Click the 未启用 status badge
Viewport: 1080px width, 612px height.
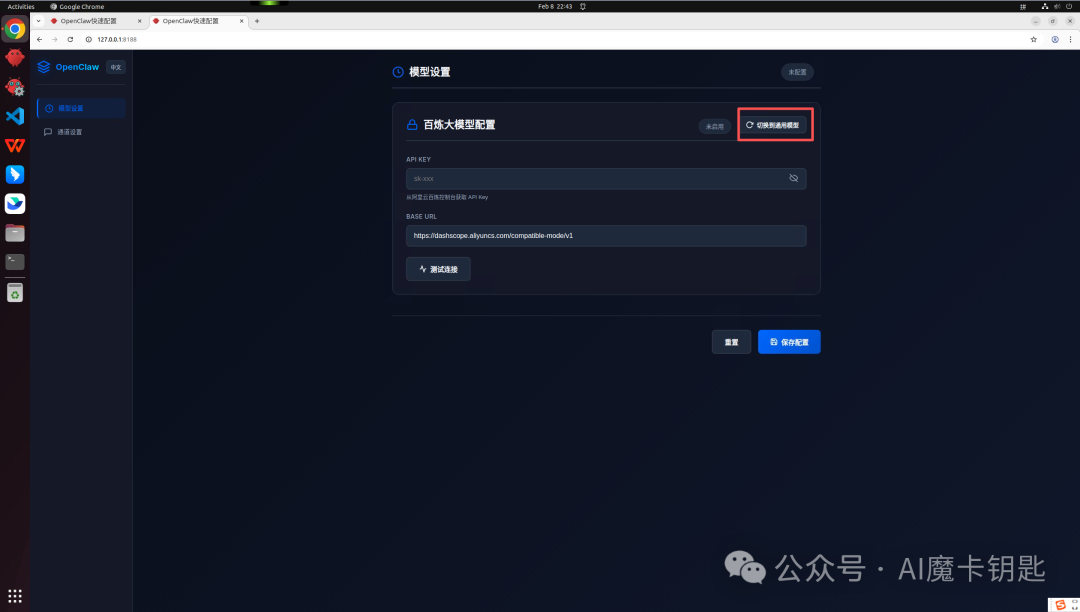tap(714, 127)
